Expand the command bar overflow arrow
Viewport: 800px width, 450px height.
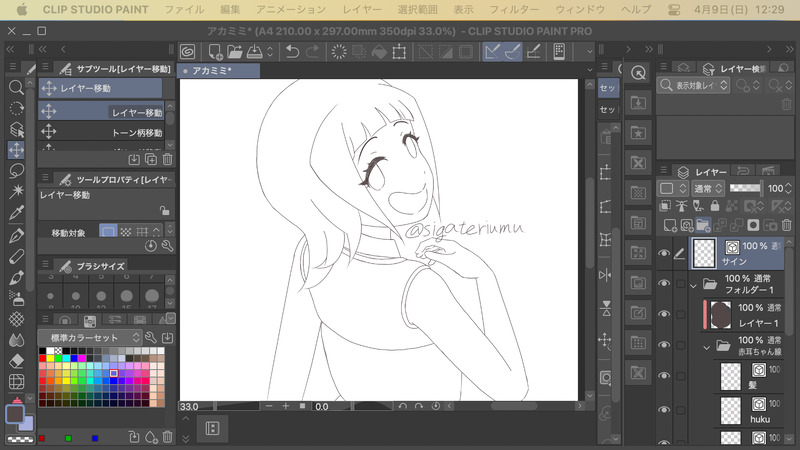(590, 52)
